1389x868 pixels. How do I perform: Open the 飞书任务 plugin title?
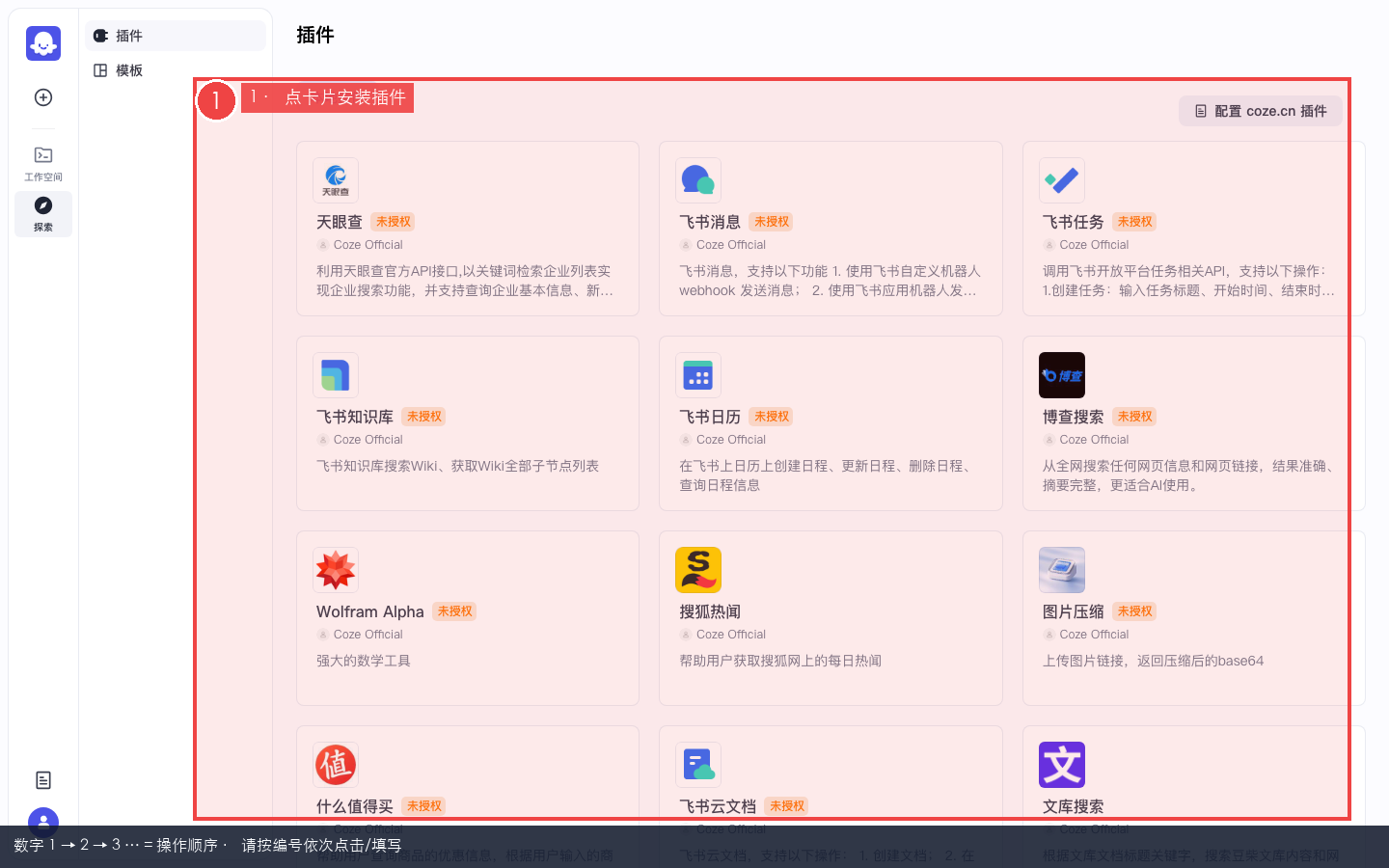[1074, 222]
